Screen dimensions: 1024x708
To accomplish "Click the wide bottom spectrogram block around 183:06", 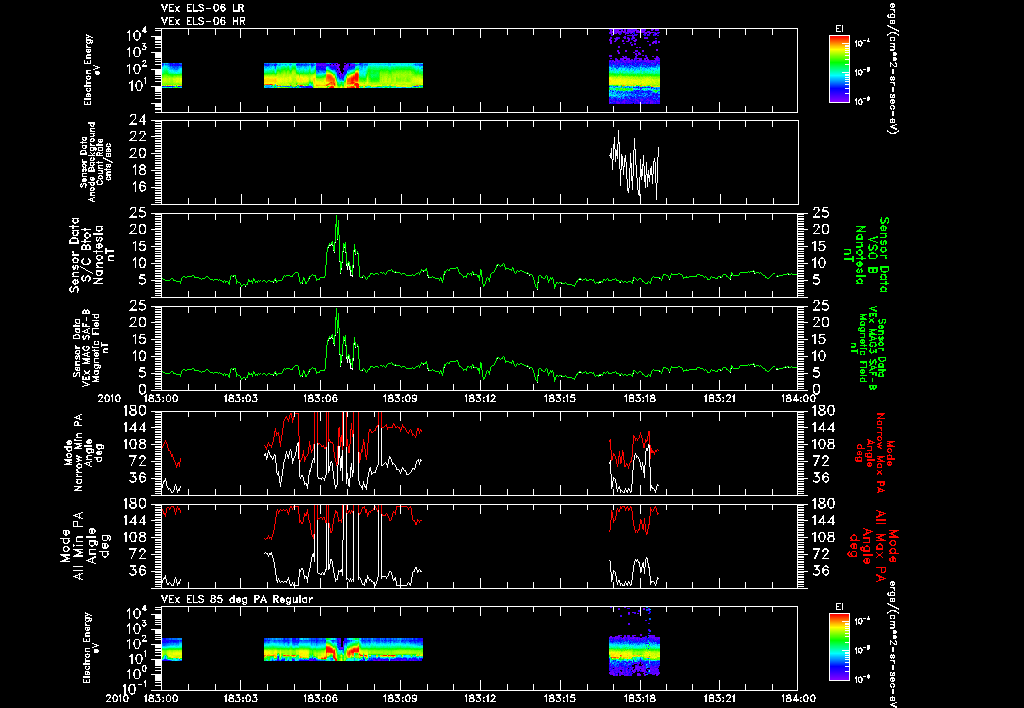I will [344, 649].
